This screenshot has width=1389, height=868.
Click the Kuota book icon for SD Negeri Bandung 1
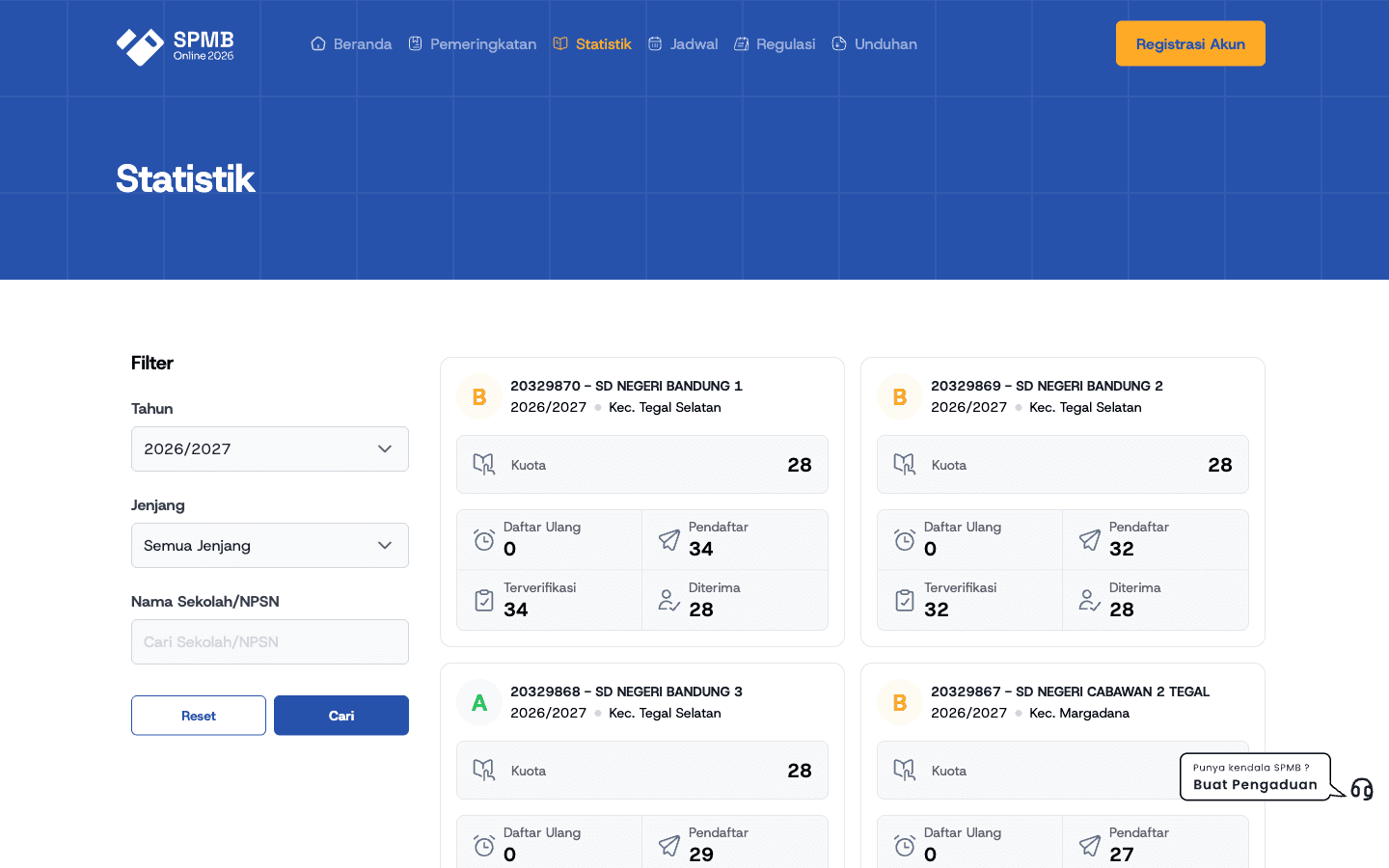(x=484, y=465)
